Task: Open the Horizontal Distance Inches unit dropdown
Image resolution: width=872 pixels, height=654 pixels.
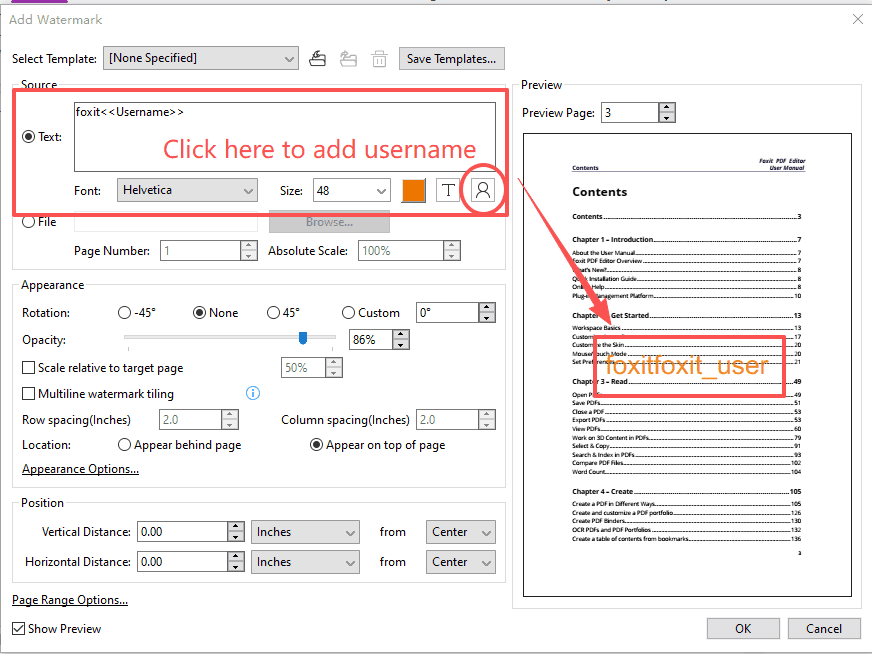Action: coord(305,562)
